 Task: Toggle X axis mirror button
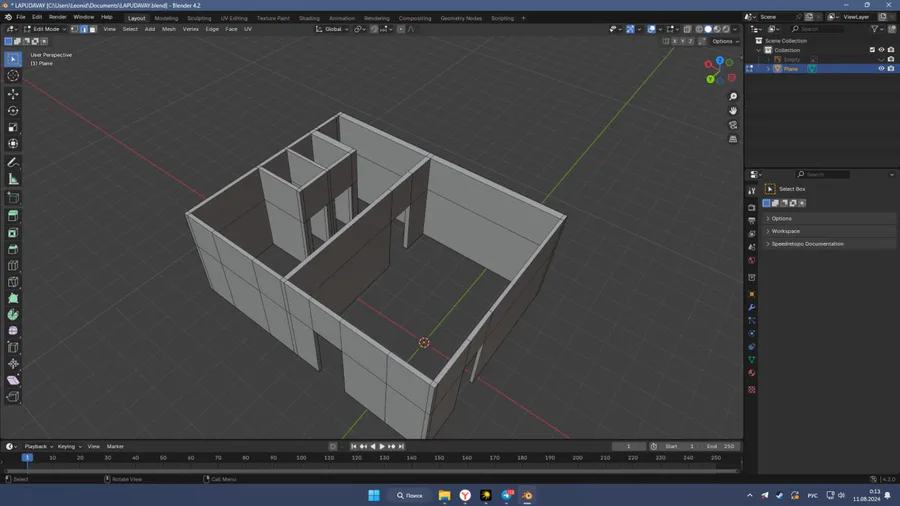pyautogui.click(x=674, y=41)
